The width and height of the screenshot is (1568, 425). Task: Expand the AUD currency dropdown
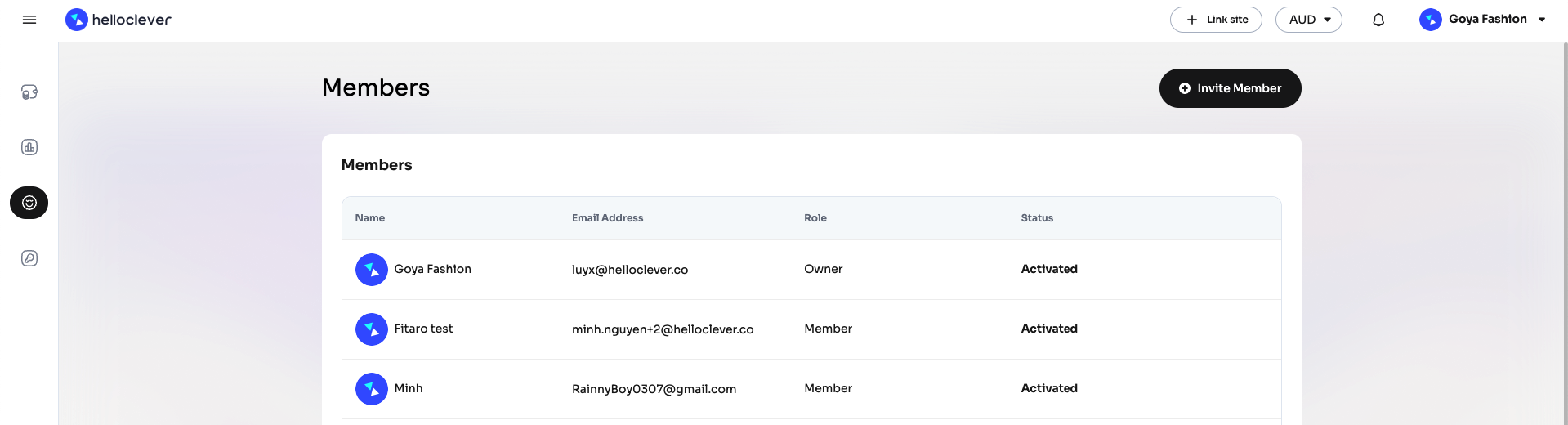pos(1308,20)
